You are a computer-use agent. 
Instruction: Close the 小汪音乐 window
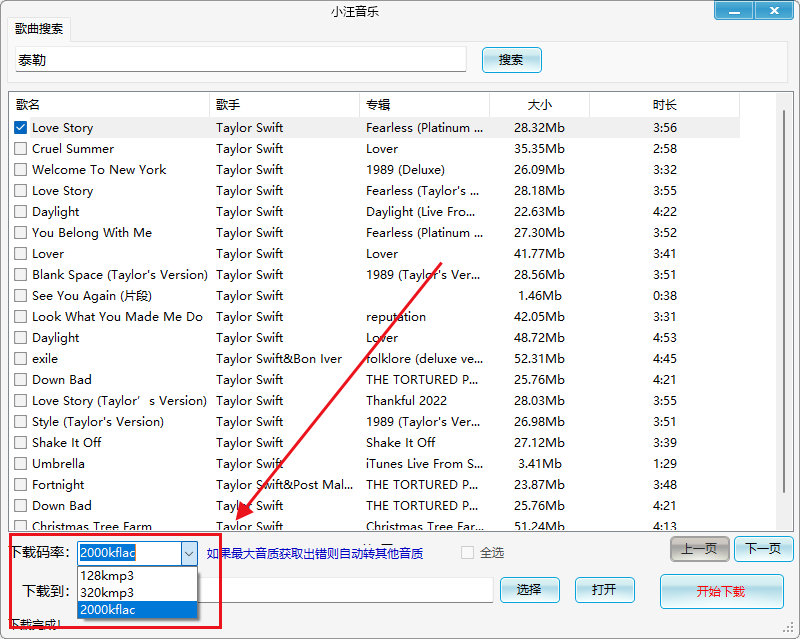point(774,11)
